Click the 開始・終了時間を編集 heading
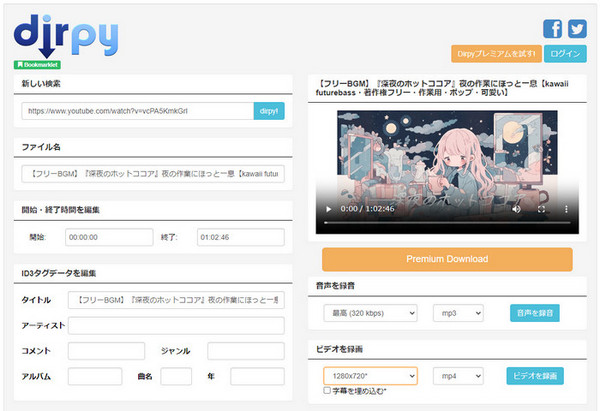 (x=60, y=210)
